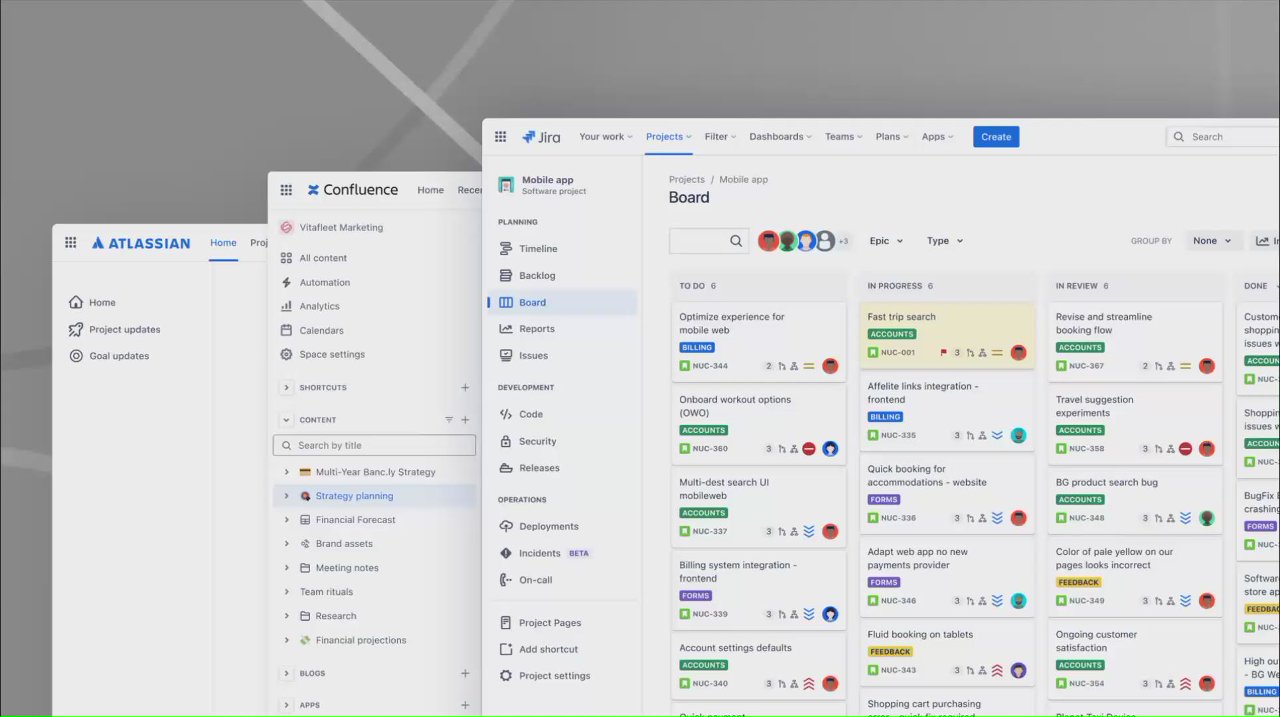Click the Confluence logo
1280x717 pixels.
pyautogui.click(x=352, y=190)
